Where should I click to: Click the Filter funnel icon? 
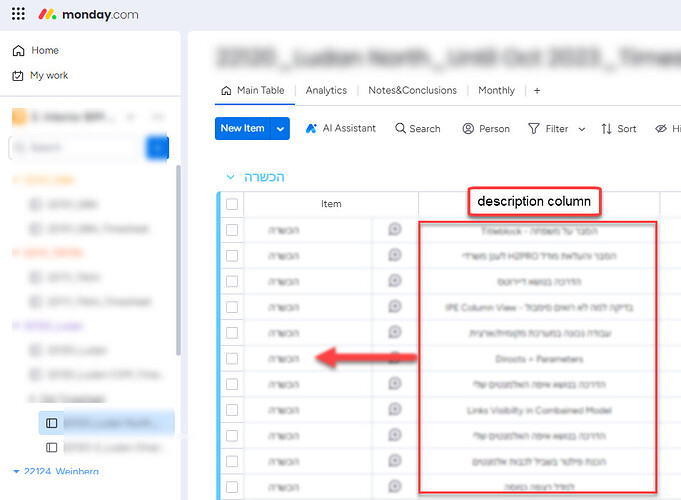click(x=534, y=129)
